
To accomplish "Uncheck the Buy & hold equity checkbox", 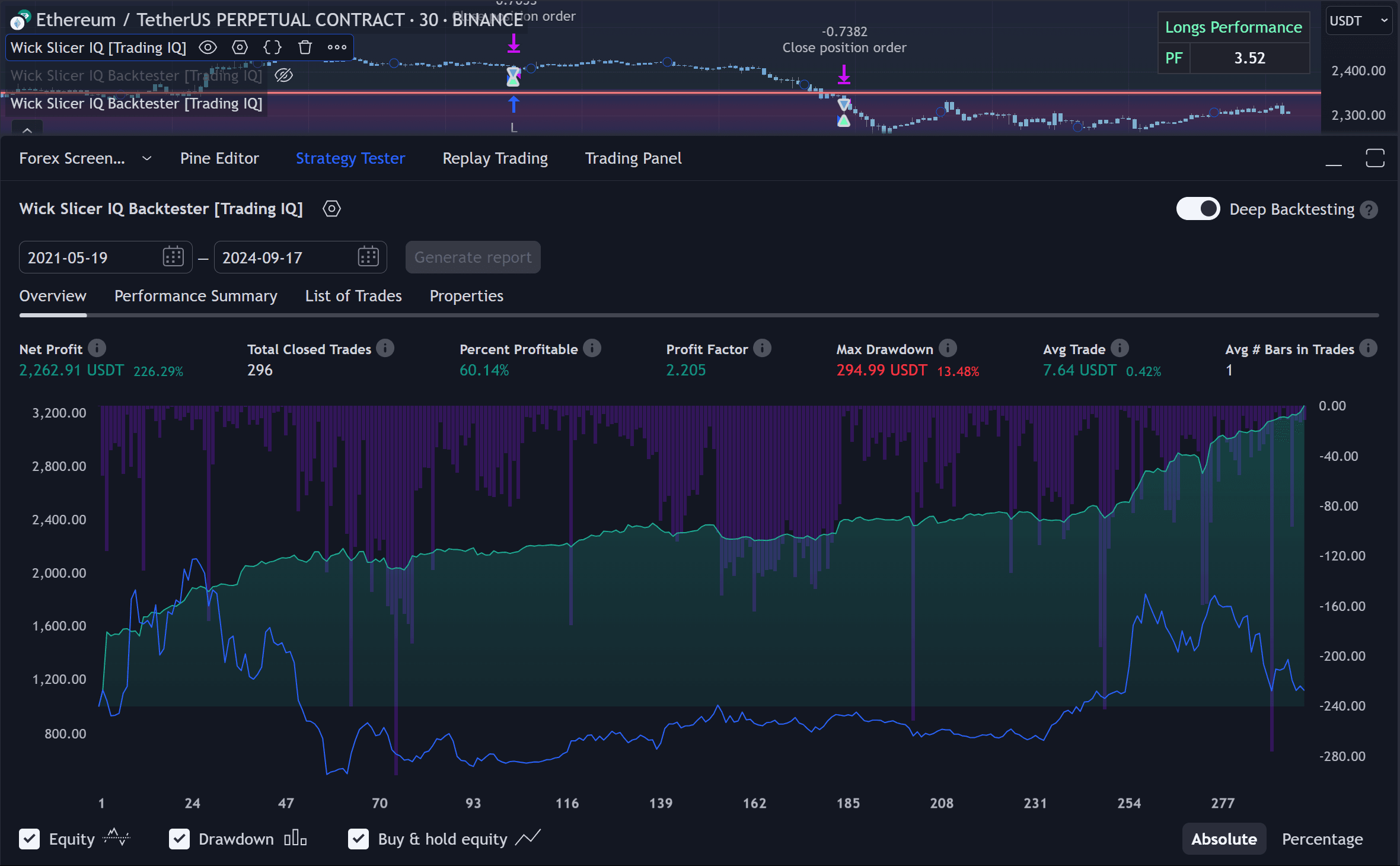I will [x=358, y=839].
